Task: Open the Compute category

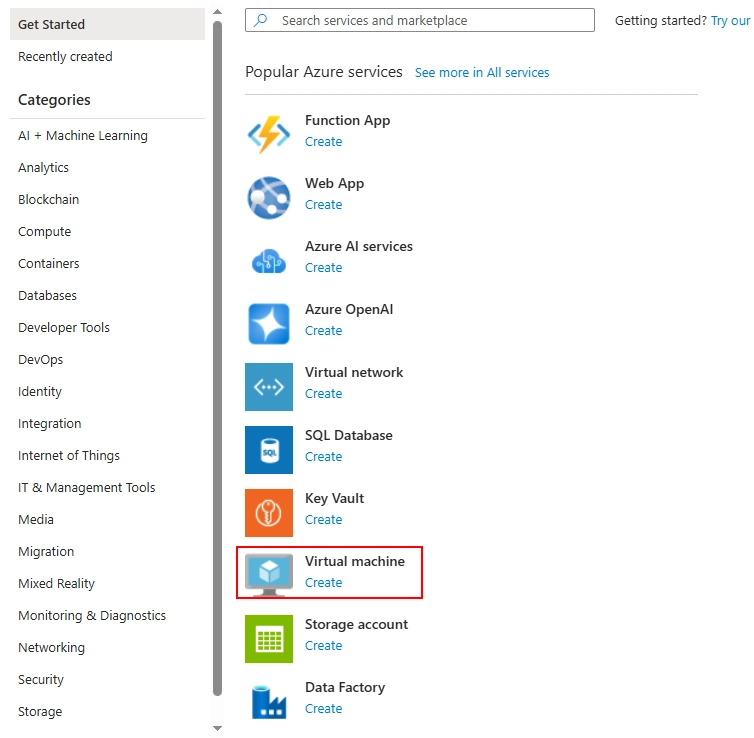Action: coord(45,231)
